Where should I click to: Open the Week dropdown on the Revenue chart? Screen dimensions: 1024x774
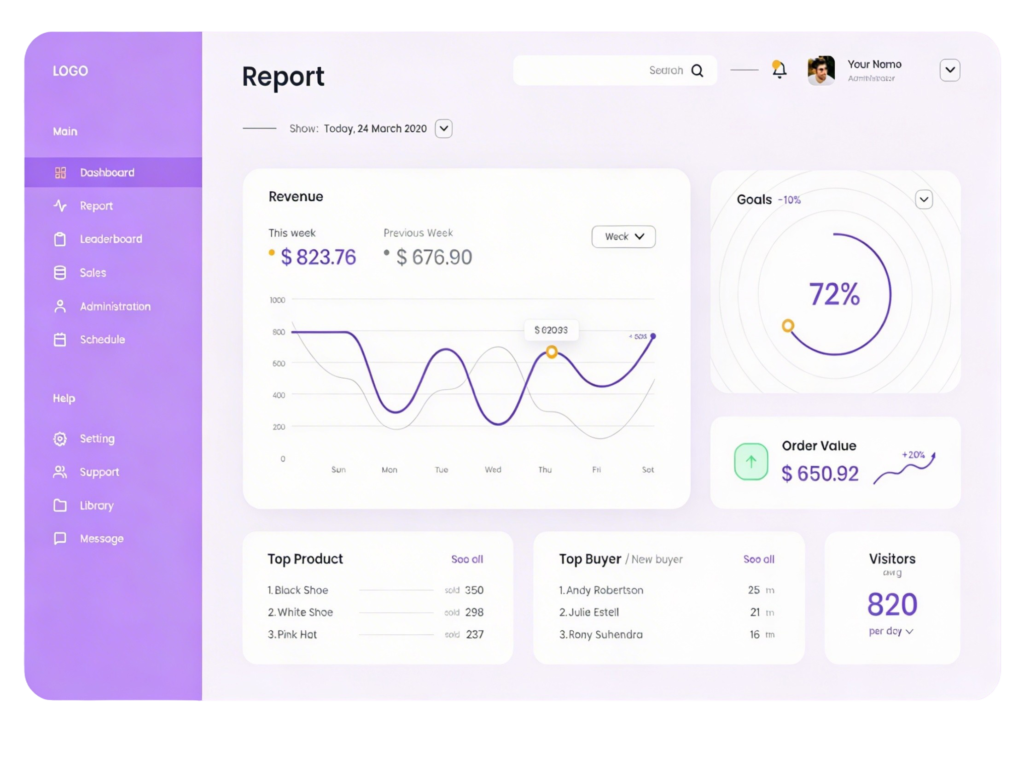click(623, 236)
